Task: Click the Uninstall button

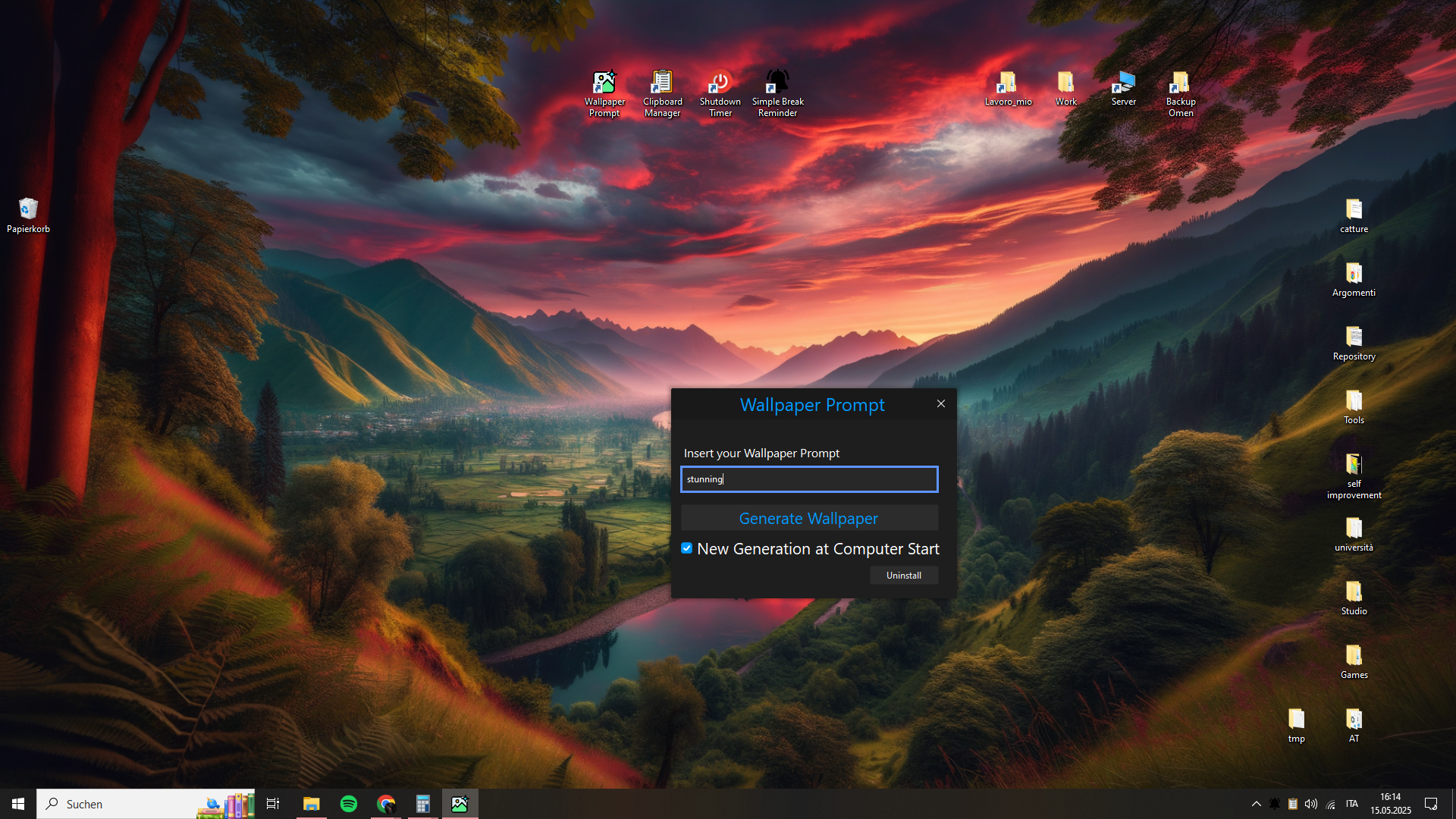Action: click(903, 576)
